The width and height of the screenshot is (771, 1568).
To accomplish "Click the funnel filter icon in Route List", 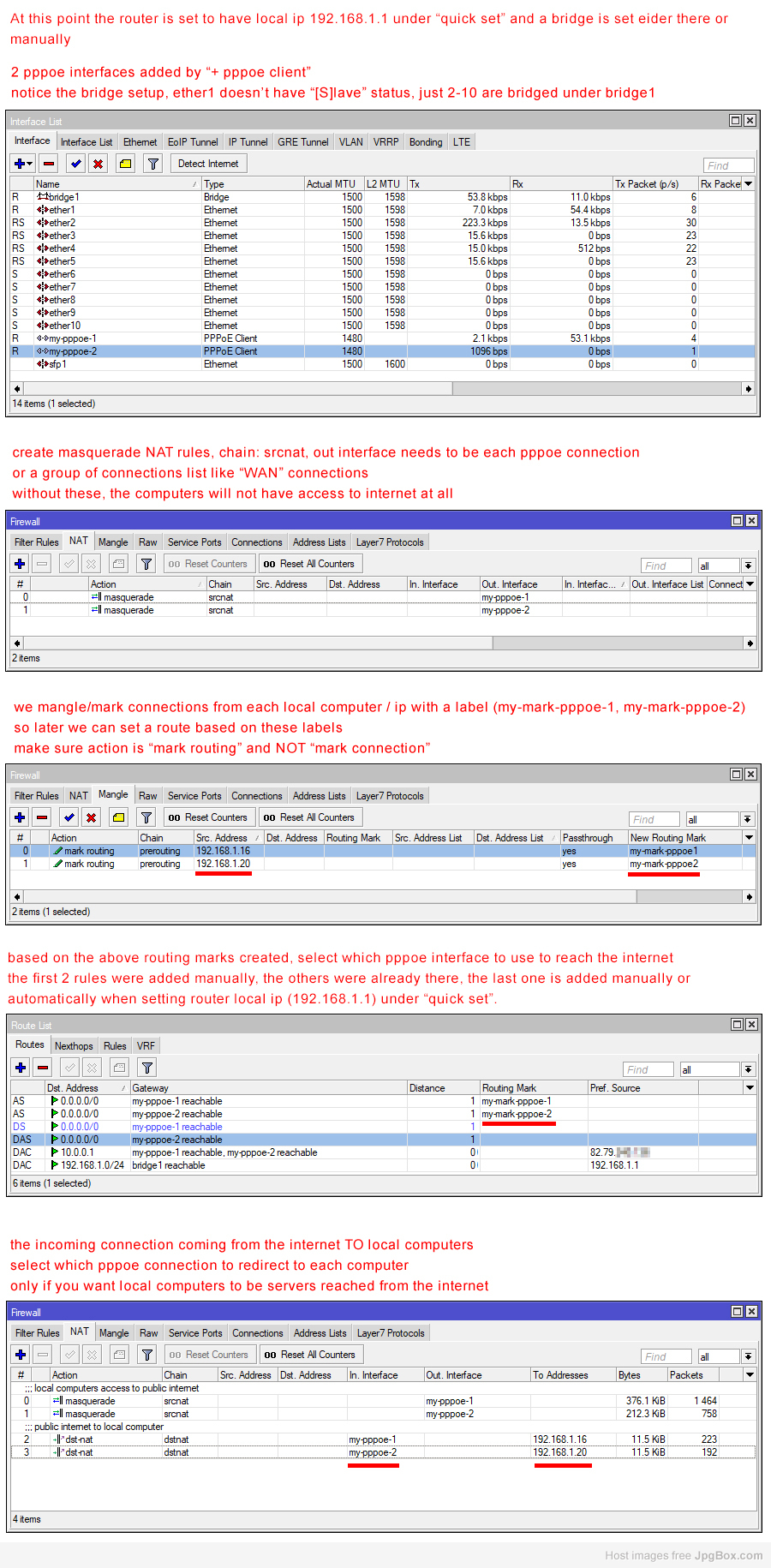I will 147,1068.
